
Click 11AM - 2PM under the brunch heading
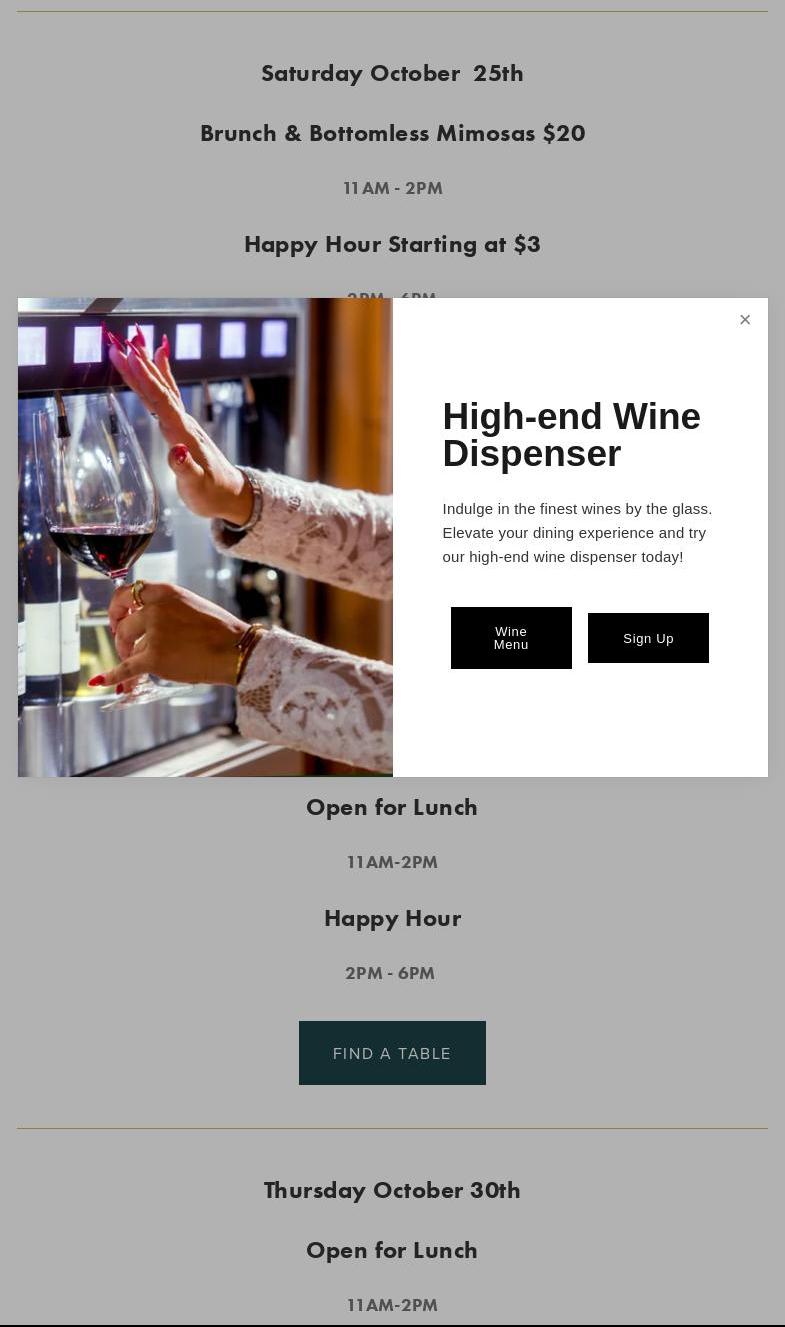(x=392, y=188)
